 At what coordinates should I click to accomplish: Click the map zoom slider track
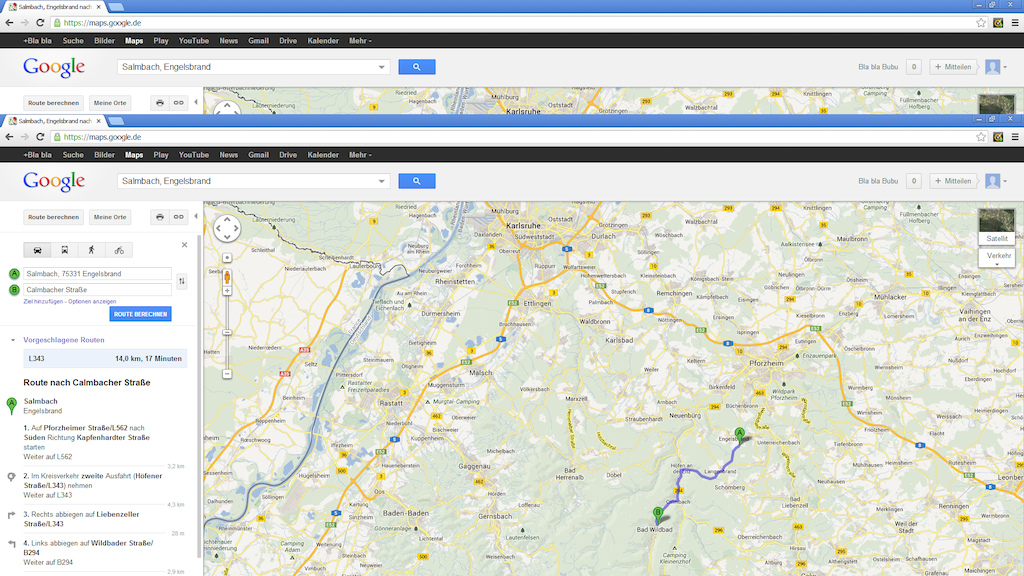[227, 333]
